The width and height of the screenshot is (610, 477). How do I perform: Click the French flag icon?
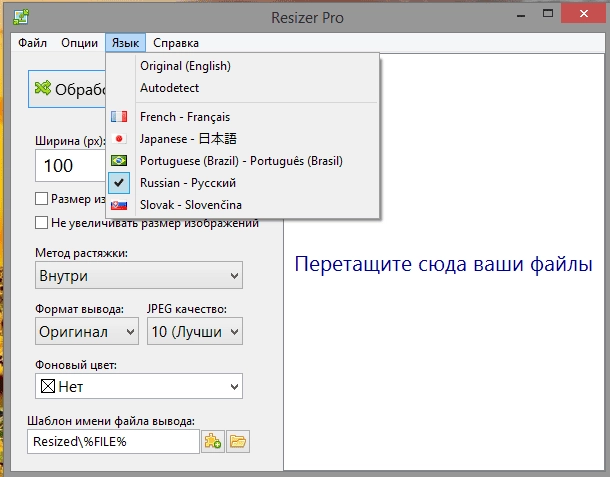[119, 116]
